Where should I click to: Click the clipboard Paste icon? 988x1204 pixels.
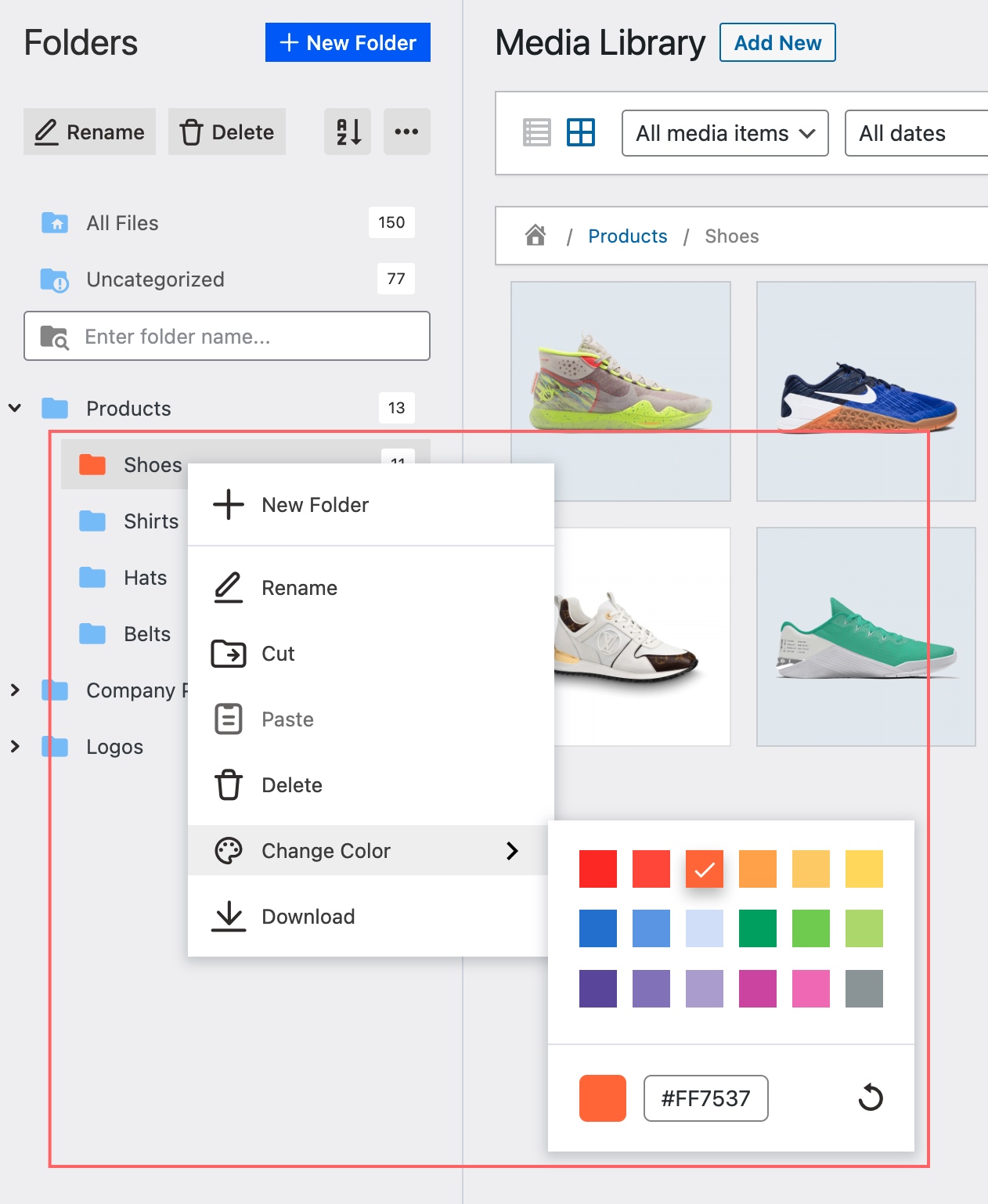click(229, 719)
